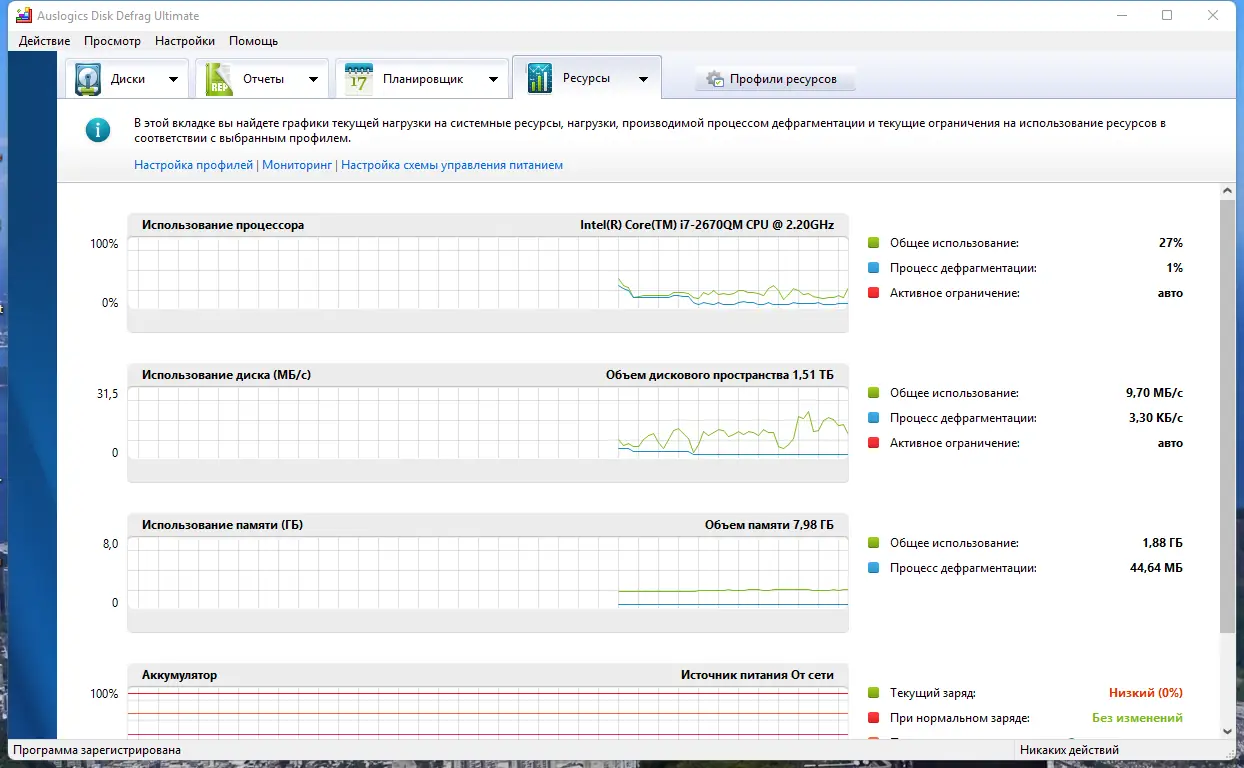Click the 44,64 МБ defrag memory value
The width and height of the screenshot is (1244, 768).
click(1157, 568)
